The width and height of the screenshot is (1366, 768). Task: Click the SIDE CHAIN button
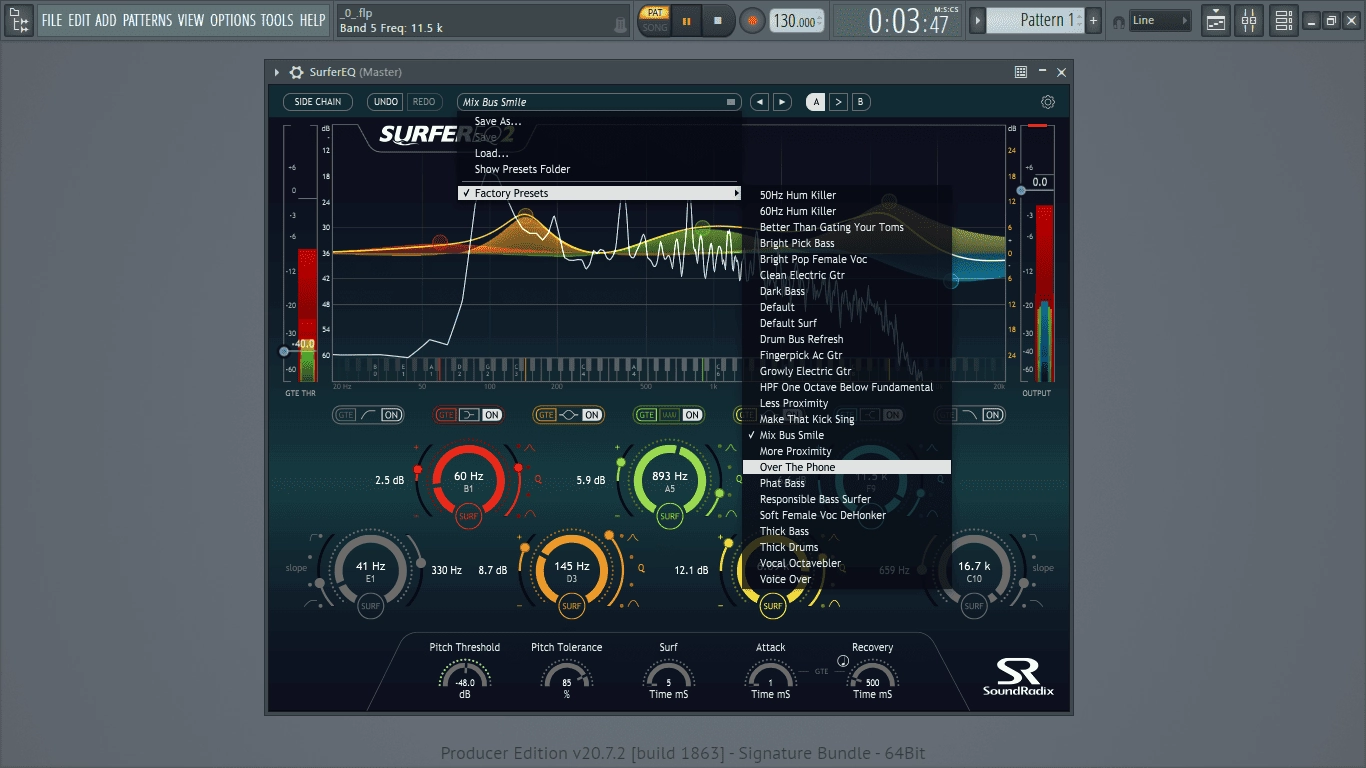(318, 102)
